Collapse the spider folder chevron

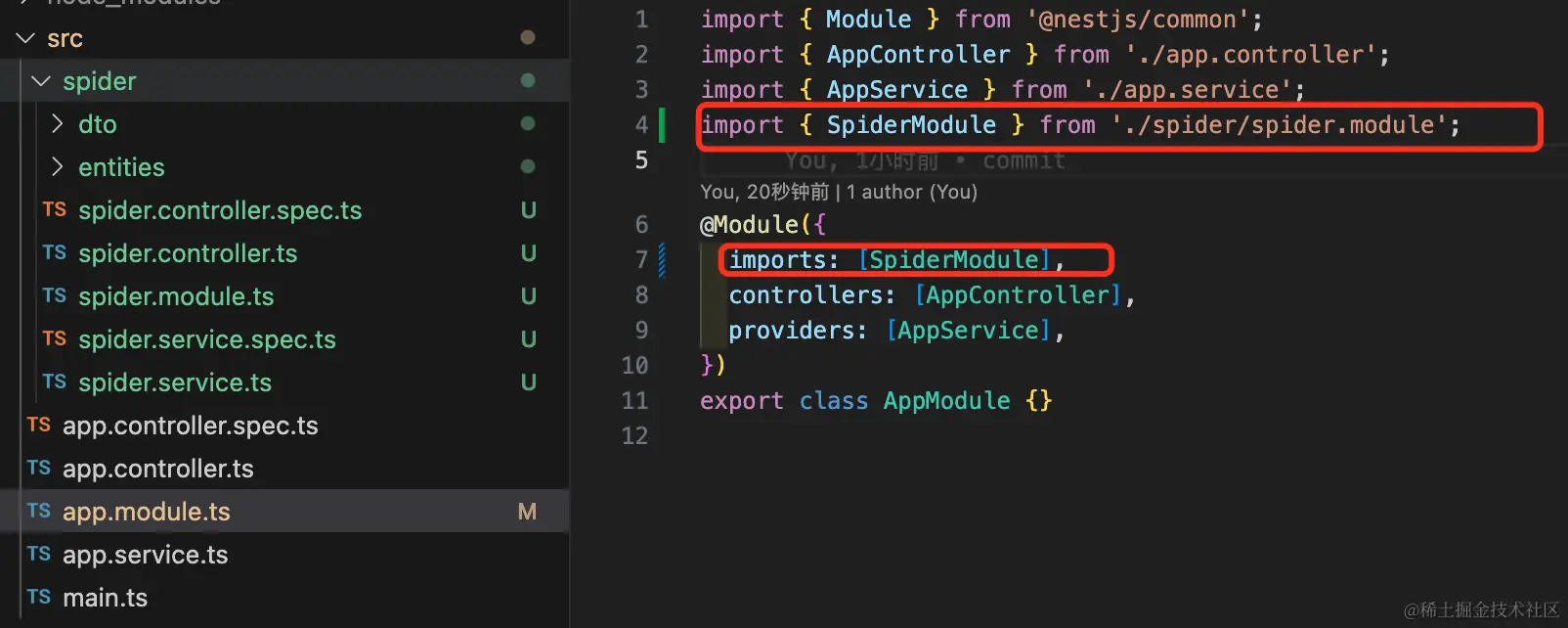tap(41, 81)
